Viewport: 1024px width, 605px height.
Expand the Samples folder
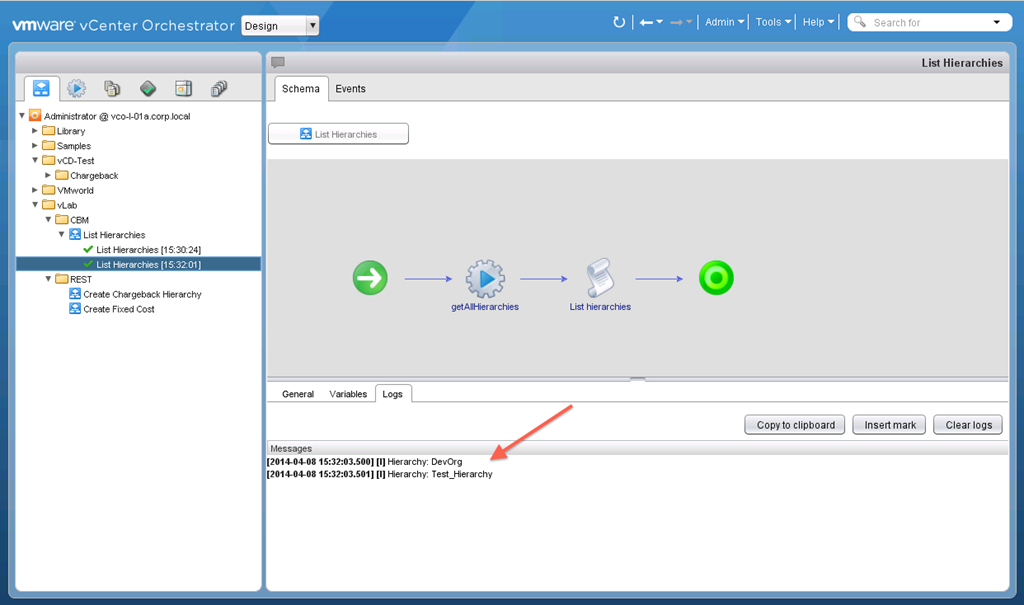click(35, 146)
